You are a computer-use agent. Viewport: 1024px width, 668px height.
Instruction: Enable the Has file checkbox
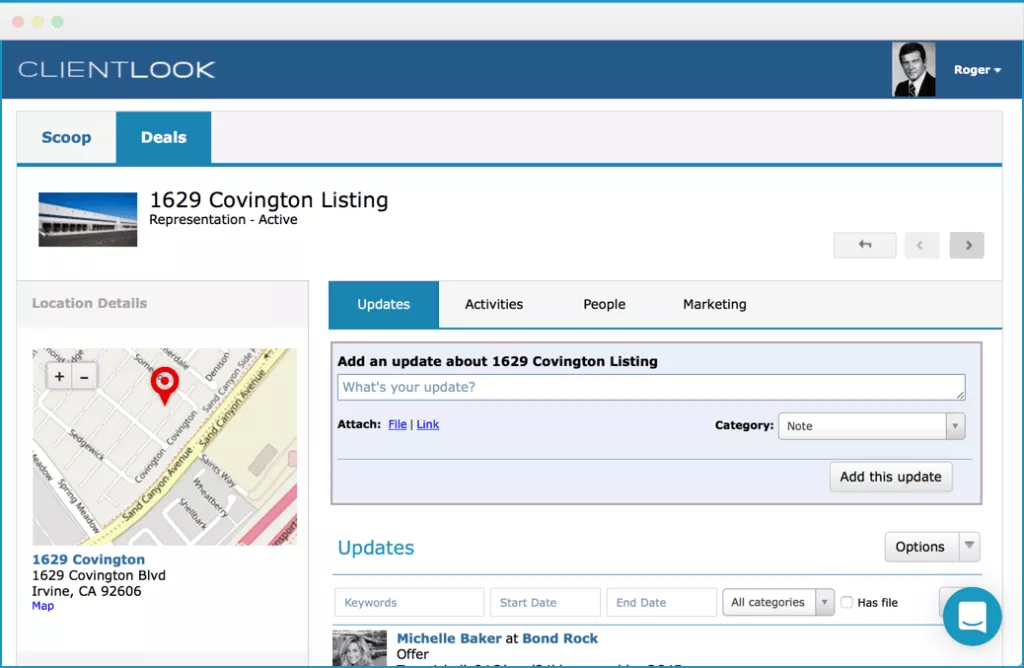[847, 603]
